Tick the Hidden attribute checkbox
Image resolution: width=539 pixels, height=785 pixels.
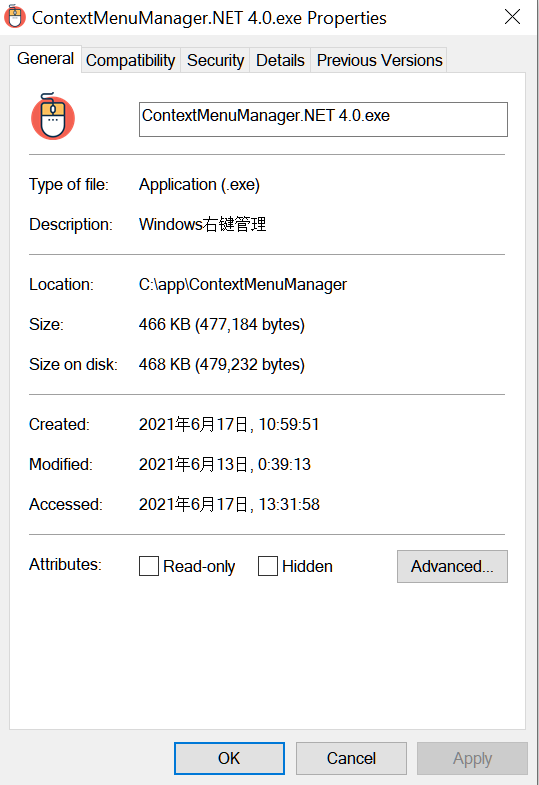(x=268, y=566)
